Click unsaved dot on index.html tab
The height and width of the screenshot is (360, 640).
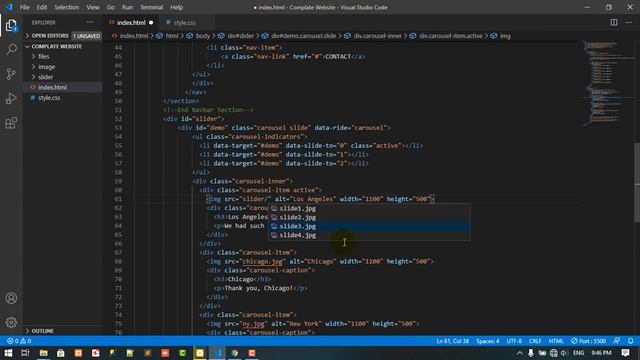click(x=151, y=22)
